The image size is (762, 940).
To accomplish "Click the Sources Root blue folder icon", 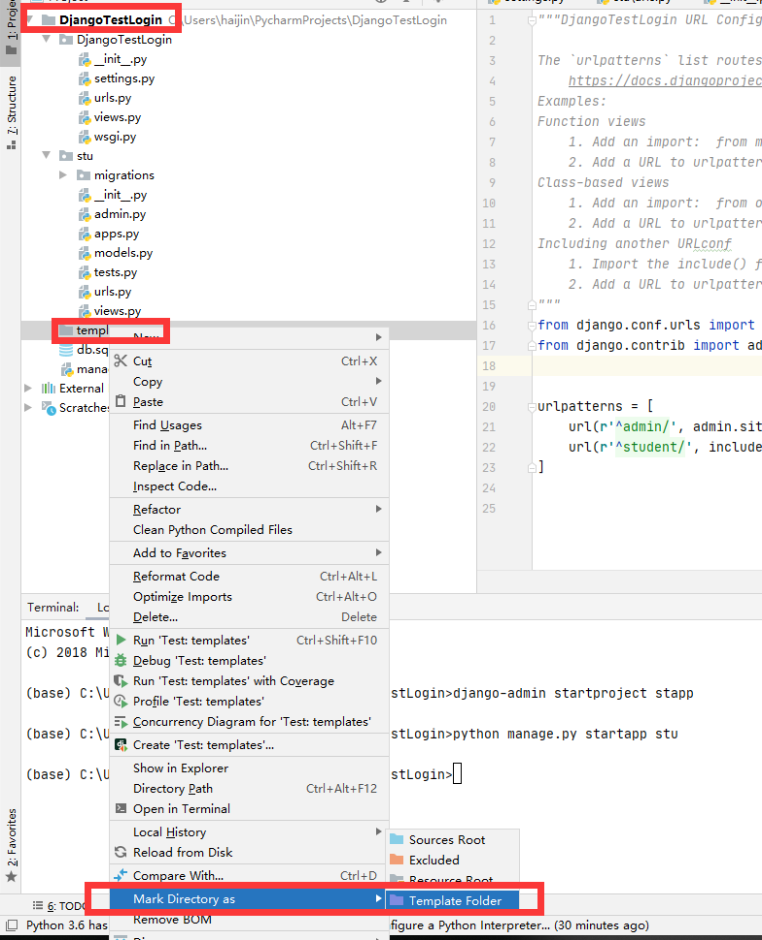I will pyautogui.click(x=396, y=839).
